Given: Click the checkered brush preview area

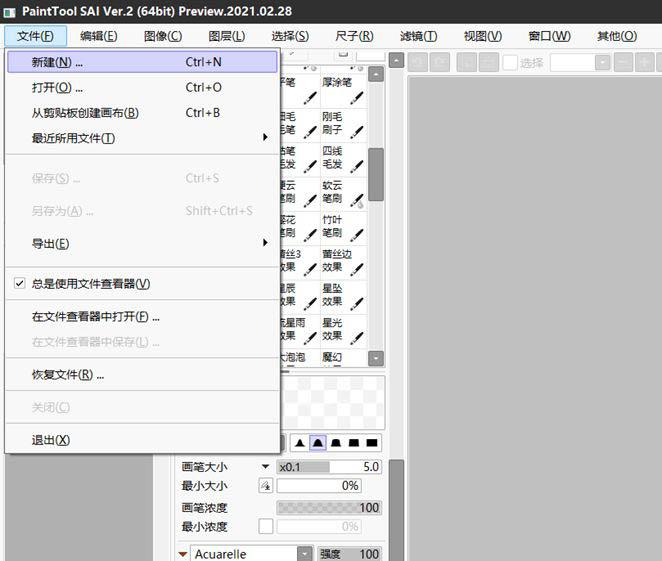Looking at the screenshot, I should click(333, 403).
